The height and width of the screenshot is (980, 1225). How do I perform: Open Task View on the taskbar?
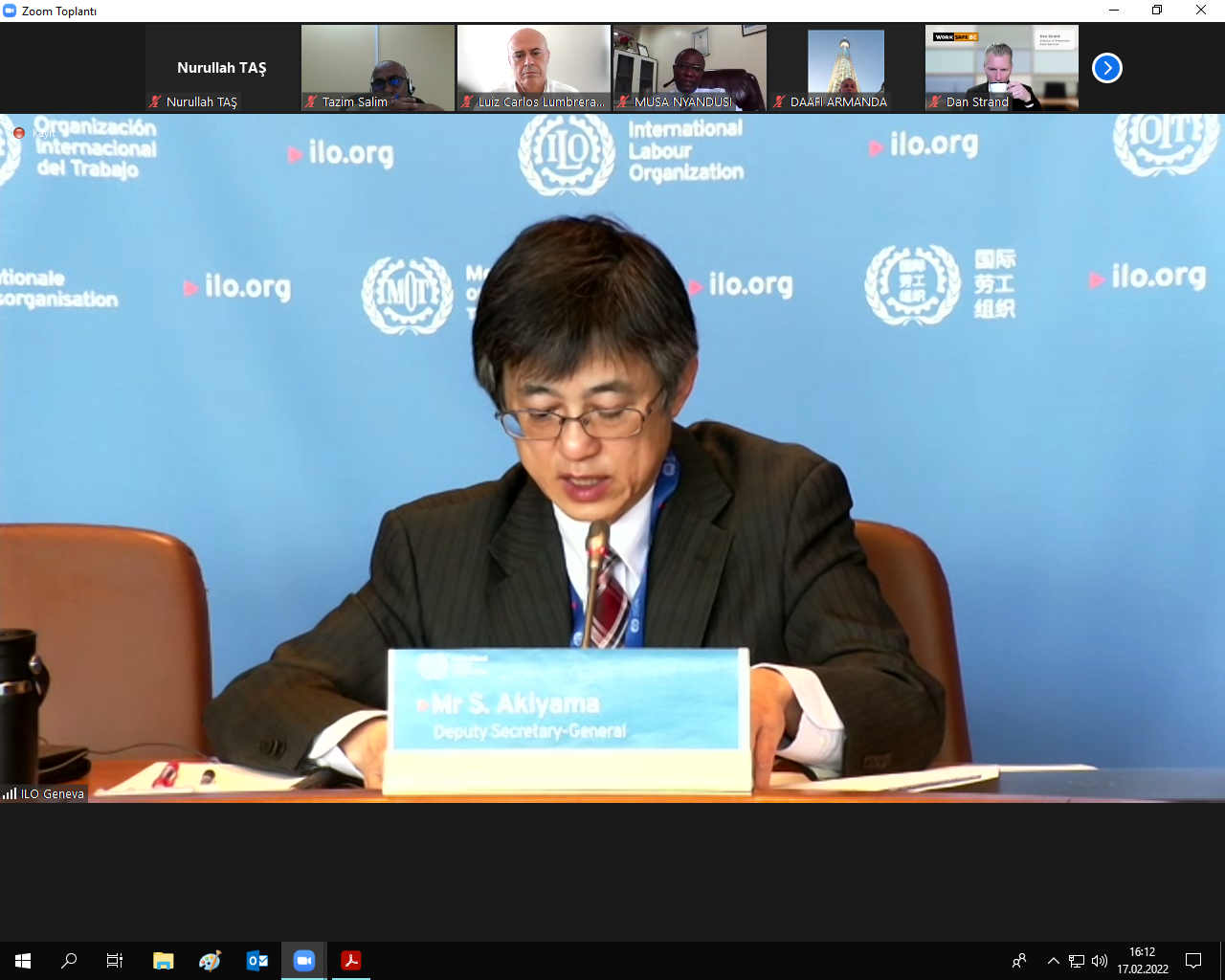pyautogui.click(x=115, y=961)
